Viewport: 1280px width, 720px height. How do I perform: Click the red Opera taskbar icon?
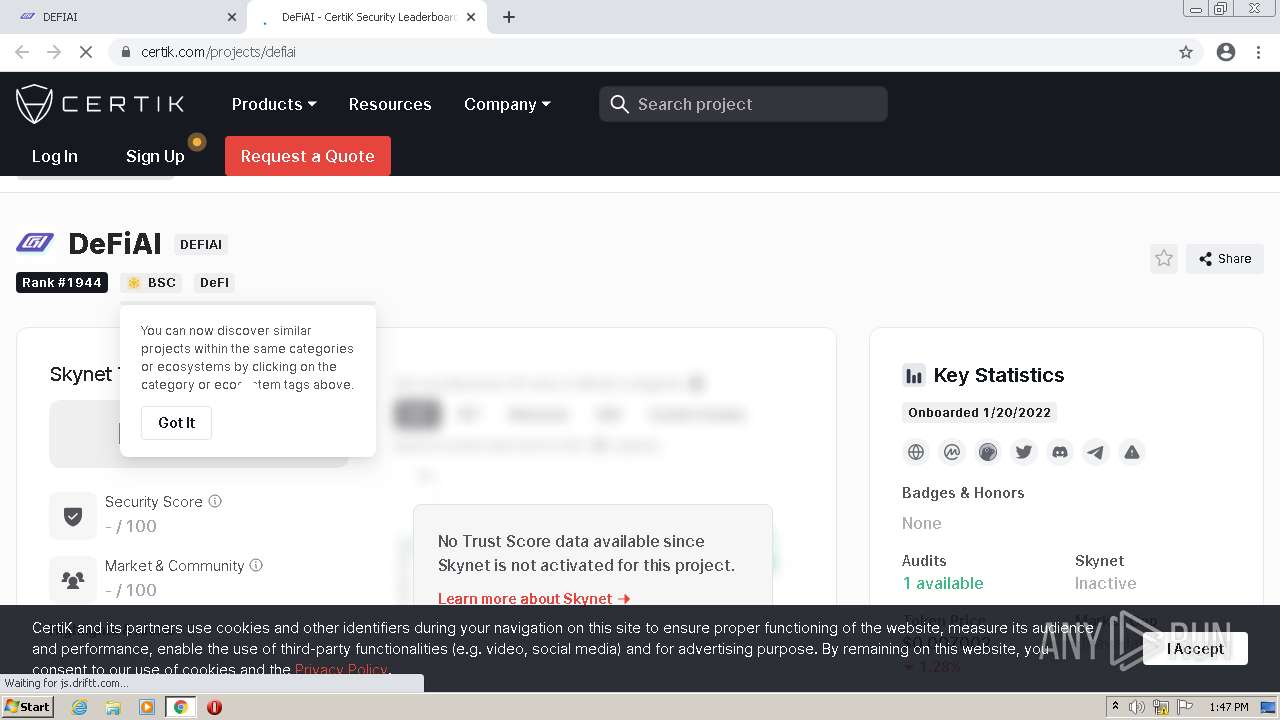pyautogui.click(x=214, y=707)
